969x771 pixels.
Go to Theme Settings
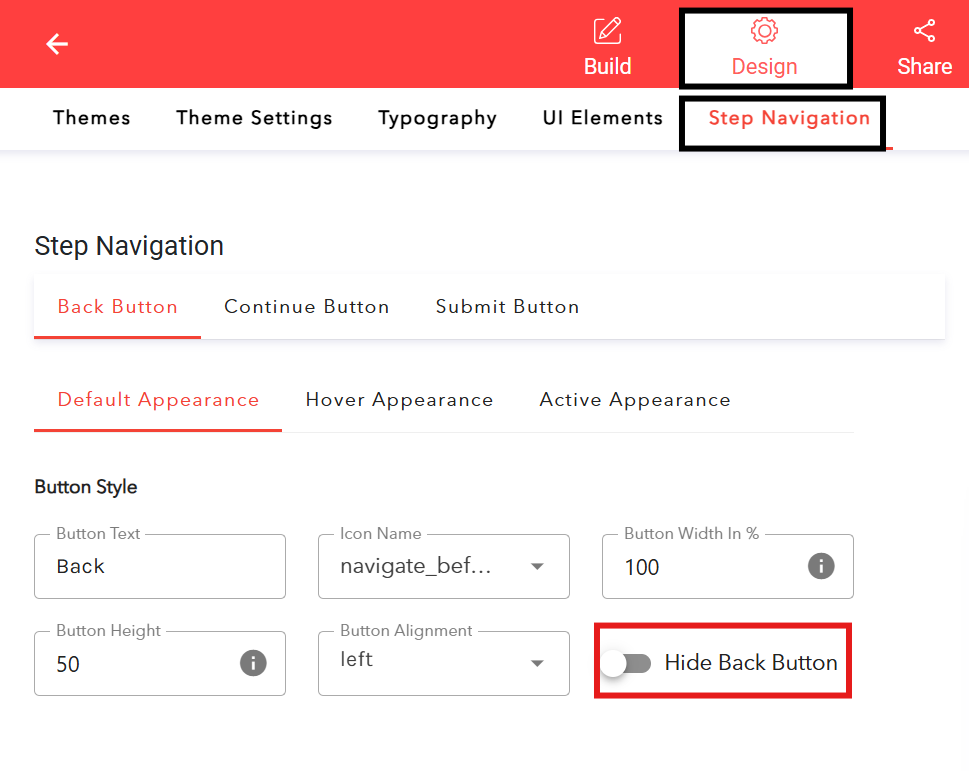[x=253, y=118]
